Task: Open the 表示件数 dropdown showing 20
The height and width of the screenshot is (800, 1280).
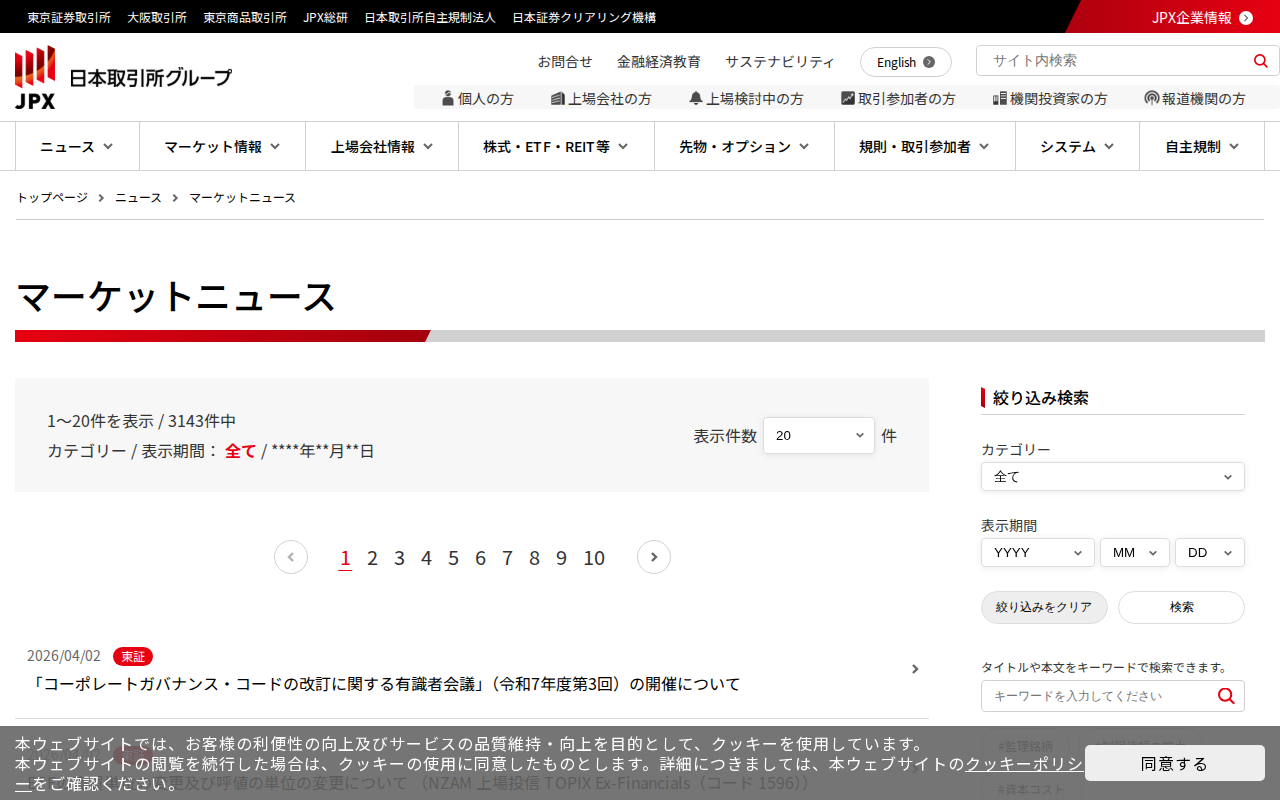Action: tap(819, 435)
